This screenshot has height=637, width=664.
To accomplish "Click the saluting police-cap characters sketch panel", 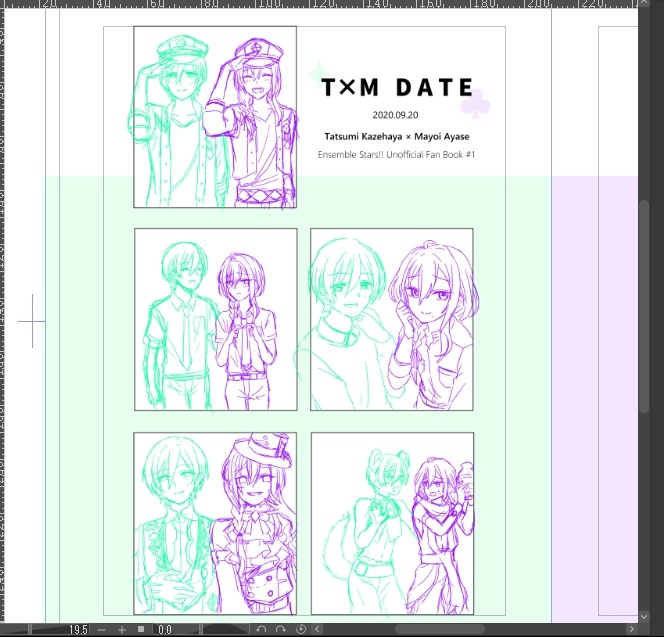I will click(x=215, y=117).
